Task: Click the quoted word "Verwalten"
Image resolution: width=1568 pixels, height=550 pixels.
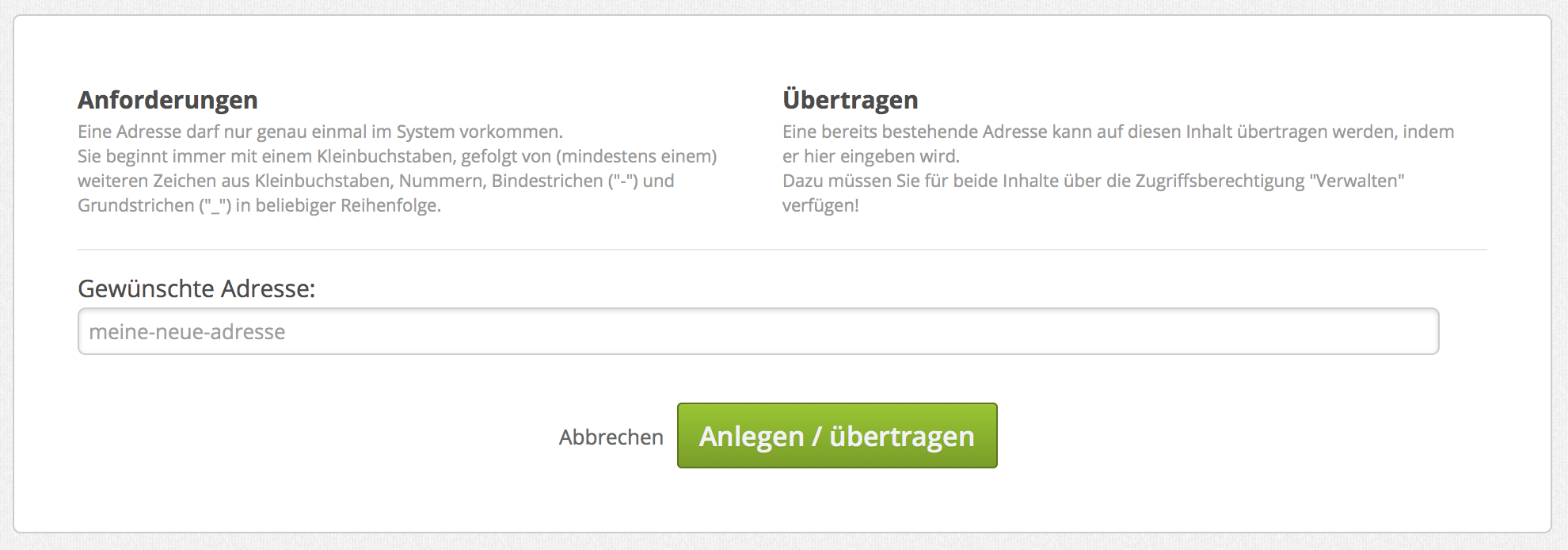Action: tap(1357, 181)
